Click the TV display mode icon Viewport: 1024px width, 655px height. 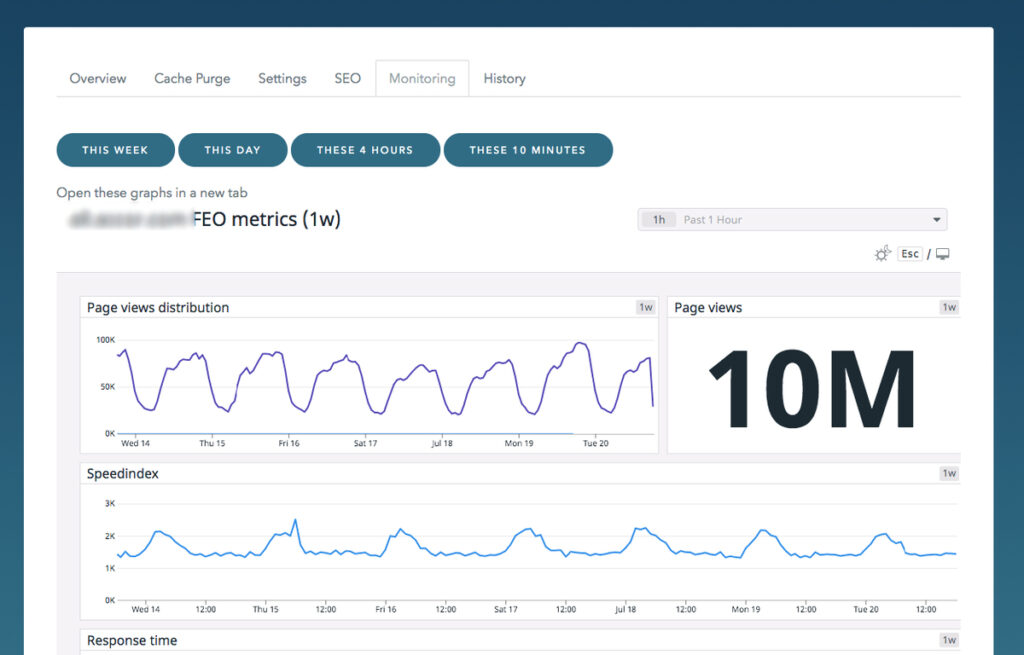941,253
